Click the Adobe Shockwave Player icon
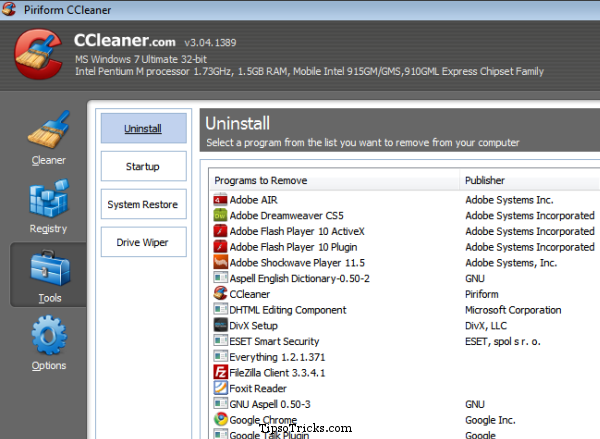 point(220,263)
